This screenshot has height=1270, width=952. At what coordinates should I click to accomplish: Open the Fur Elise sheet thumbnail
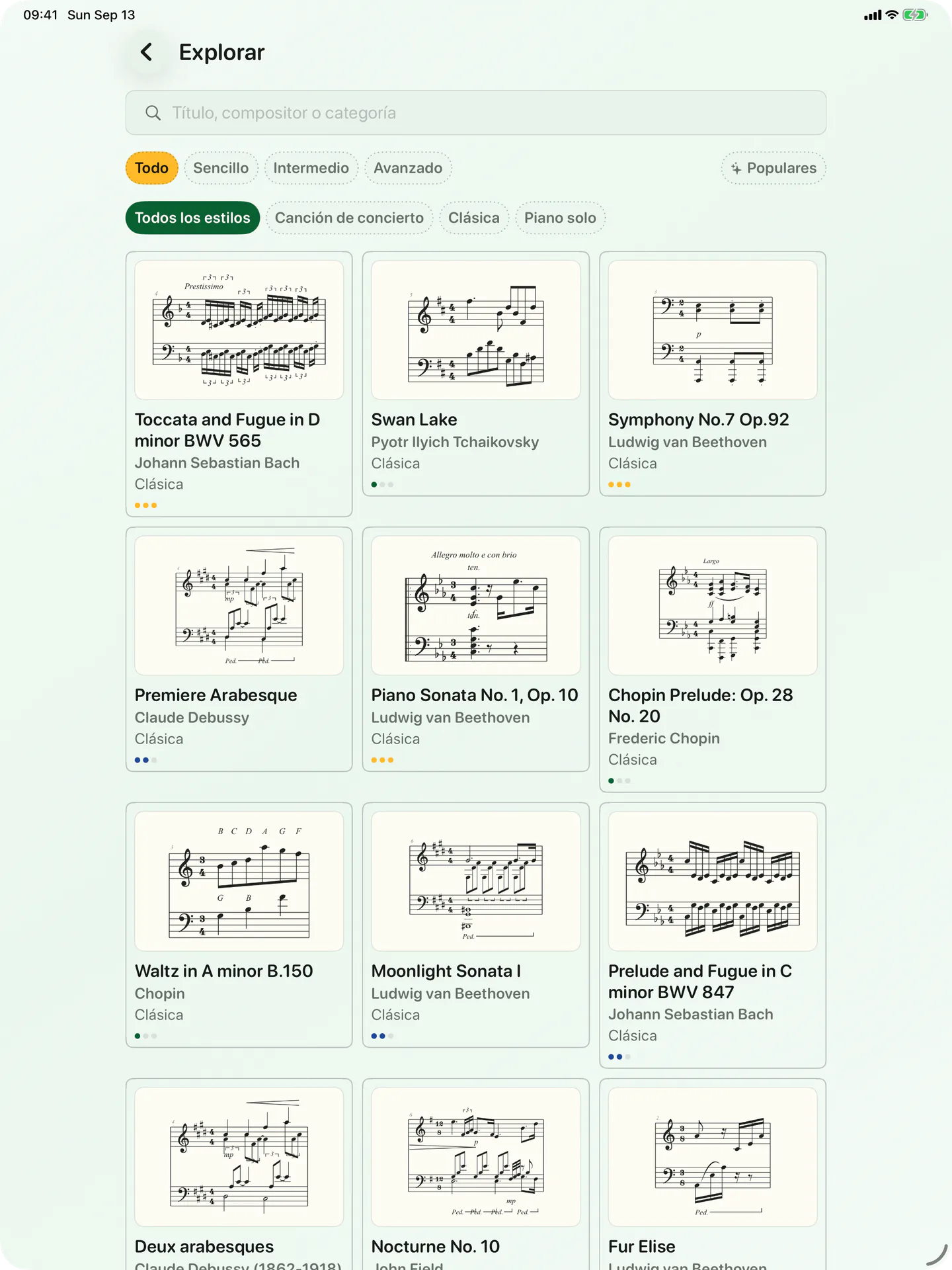(713, 1157)
